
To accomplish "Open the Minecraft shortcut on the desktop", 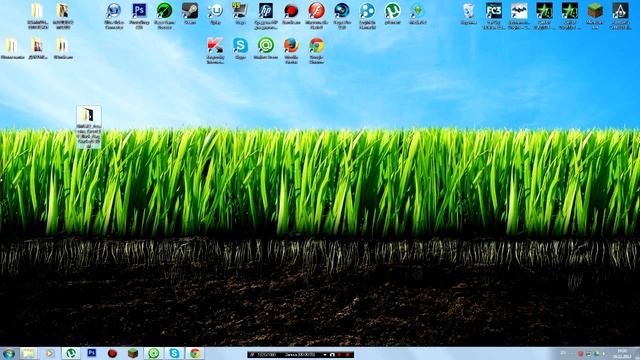I will click(x=595, y=11).
